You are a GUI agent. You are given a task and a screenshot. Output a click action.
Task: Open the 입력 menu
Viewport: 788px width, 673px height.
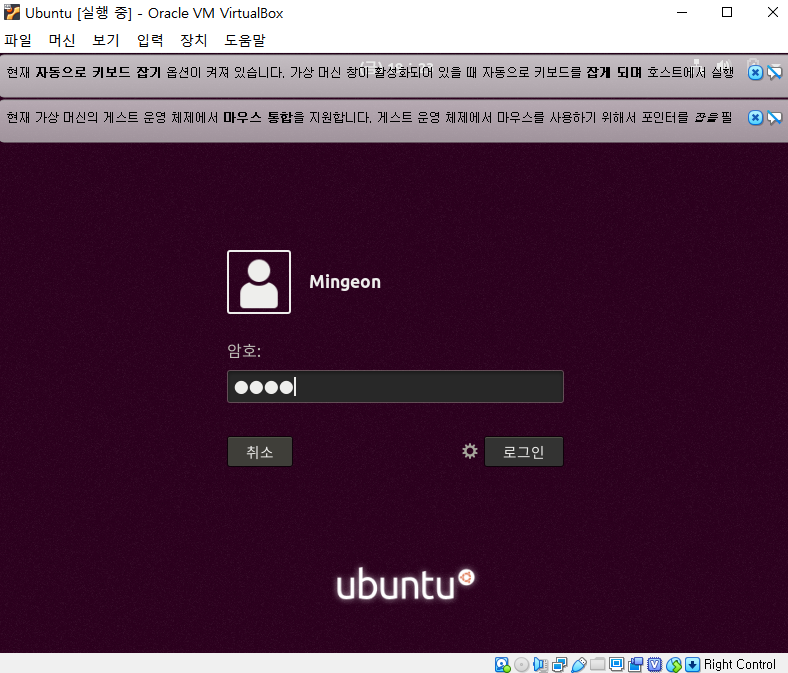[x=150, y=40]
